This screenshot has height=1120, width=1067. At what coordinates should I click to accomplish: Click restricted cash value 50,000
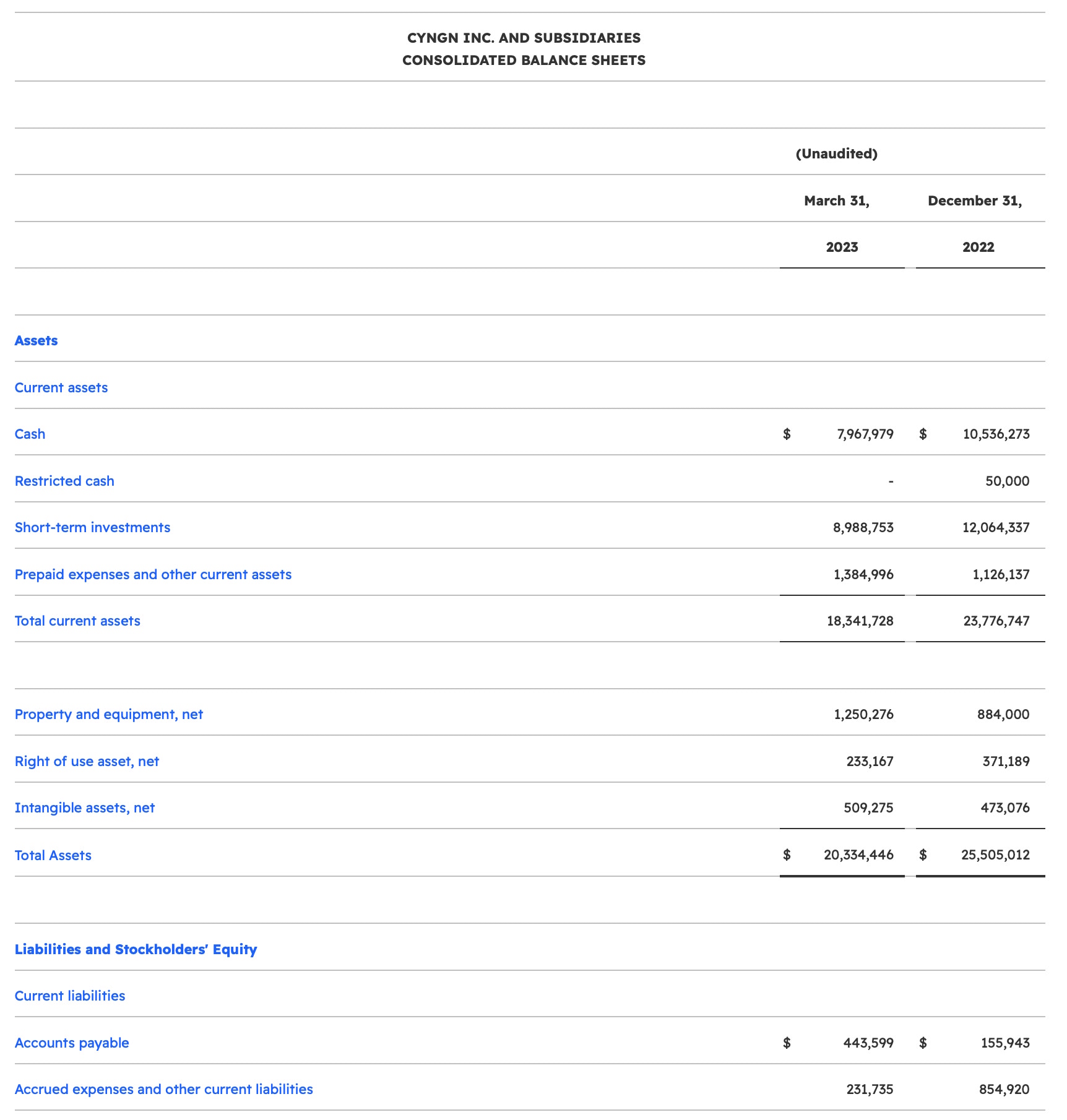tap(1008, 481)
